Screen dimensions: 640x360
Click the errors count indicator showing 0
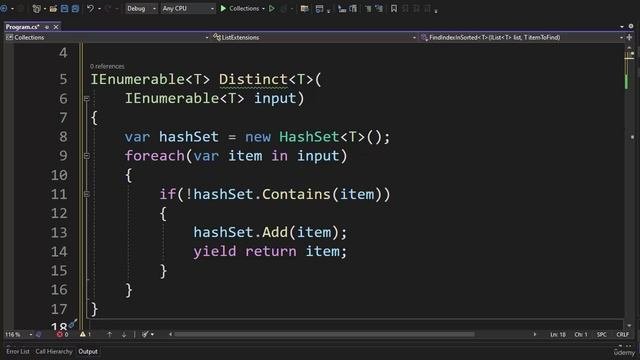pos(62,334)
